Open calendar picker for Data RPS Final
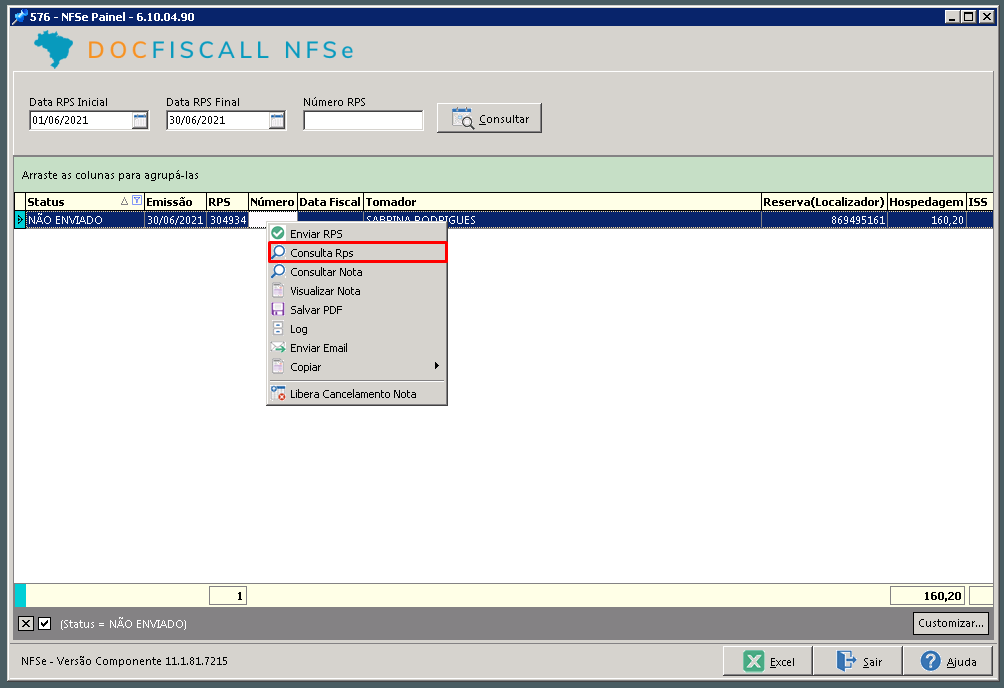This screenshot has height=688, width=1004. 277,120
